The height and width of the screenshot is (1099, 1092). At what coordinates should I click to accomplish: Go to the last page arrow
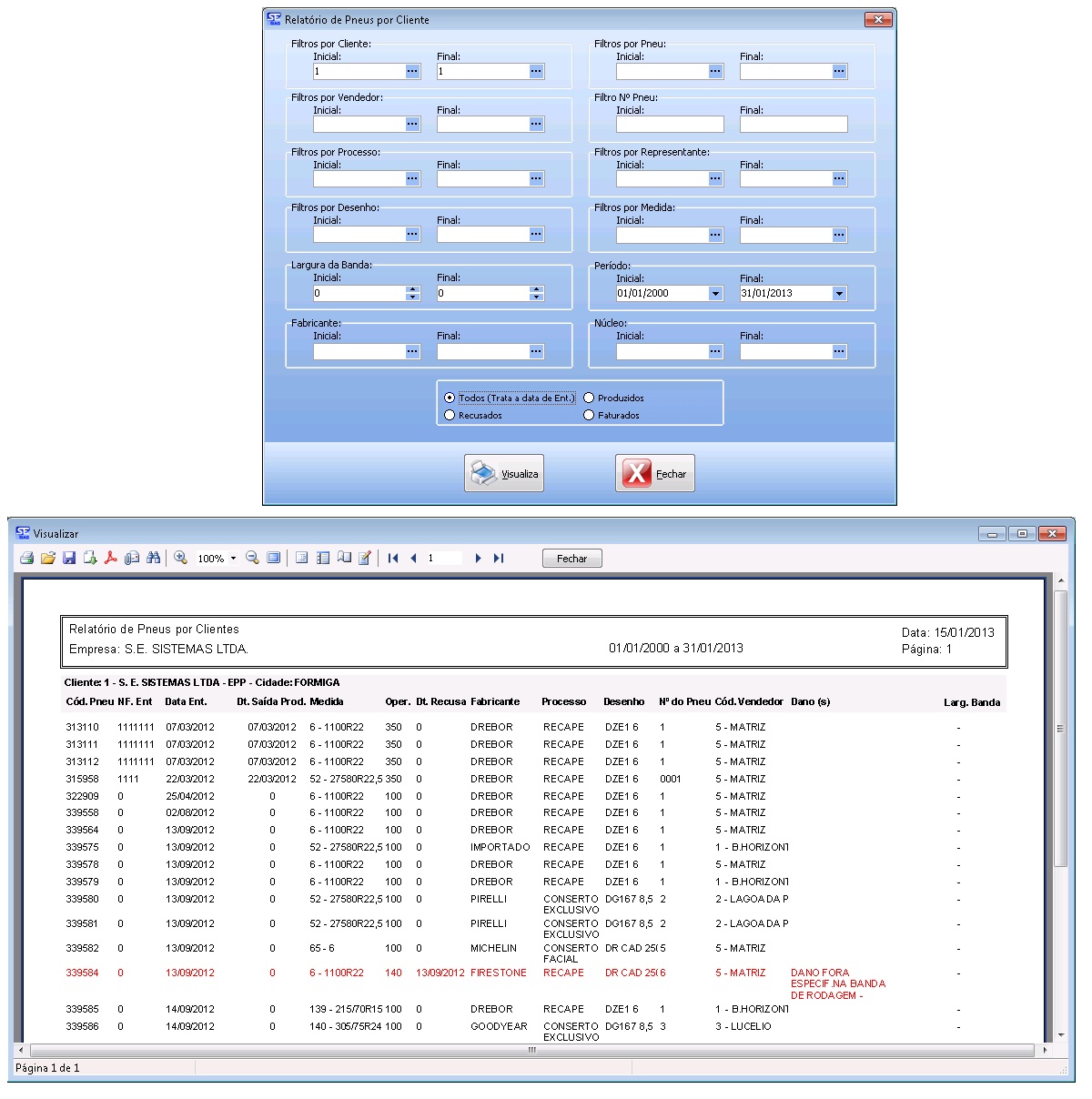click(499, 559)
